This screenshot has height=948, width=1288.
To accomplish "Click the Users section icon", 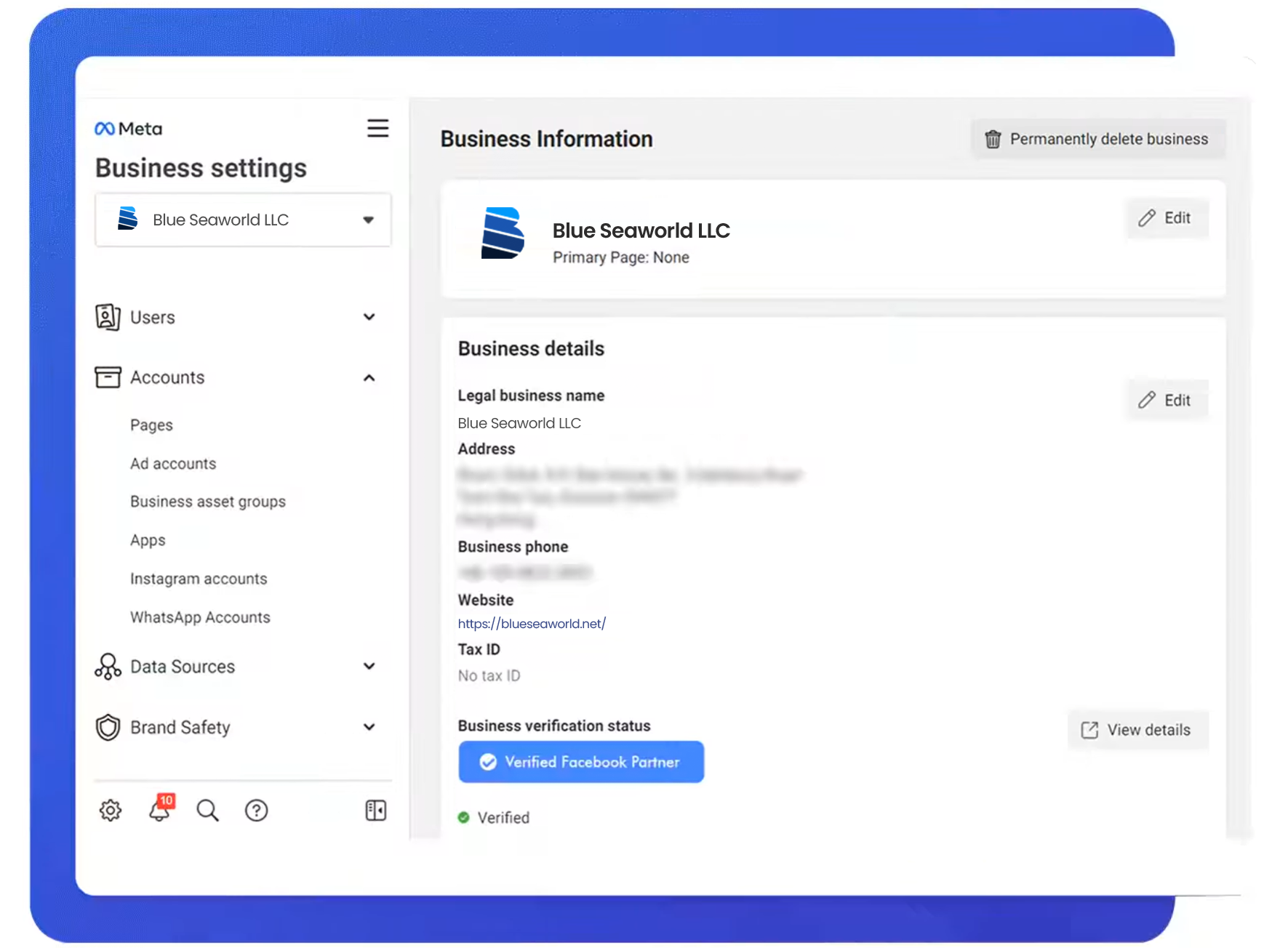I will click(x=108, y=317).
